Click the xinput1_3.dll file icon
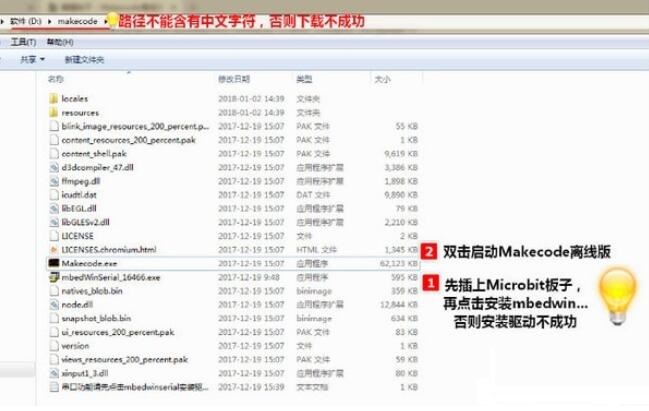 54,373
